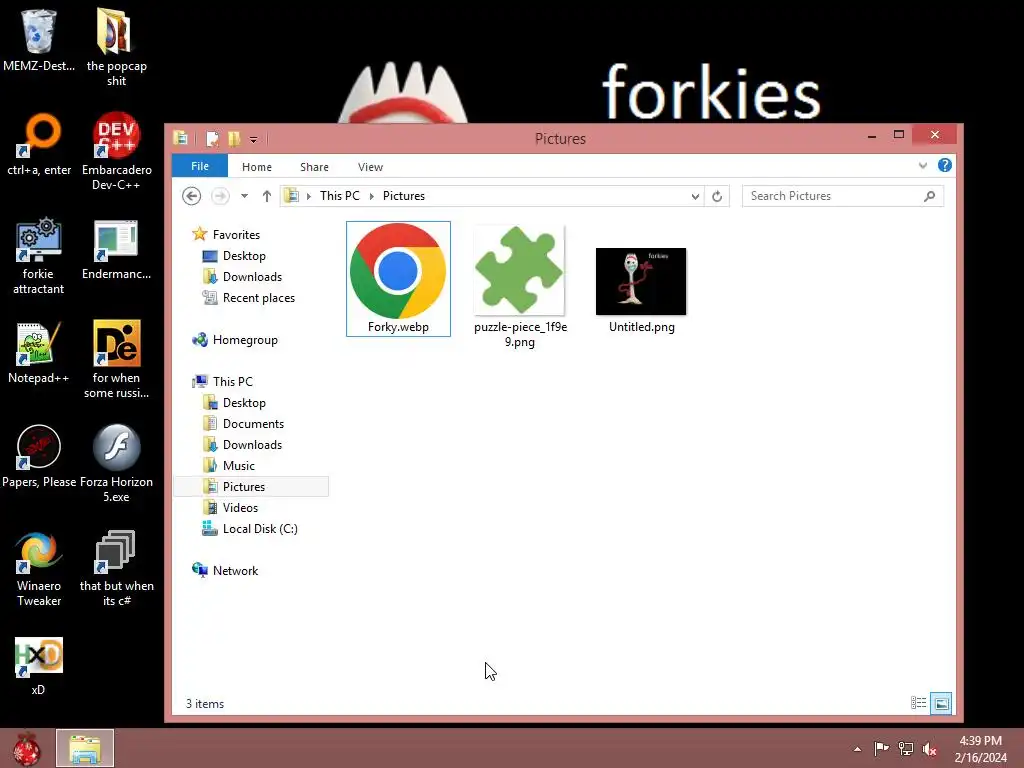Refresh the Pictures folder
This screenshot has width=1024, height=768.
[717, 196]
